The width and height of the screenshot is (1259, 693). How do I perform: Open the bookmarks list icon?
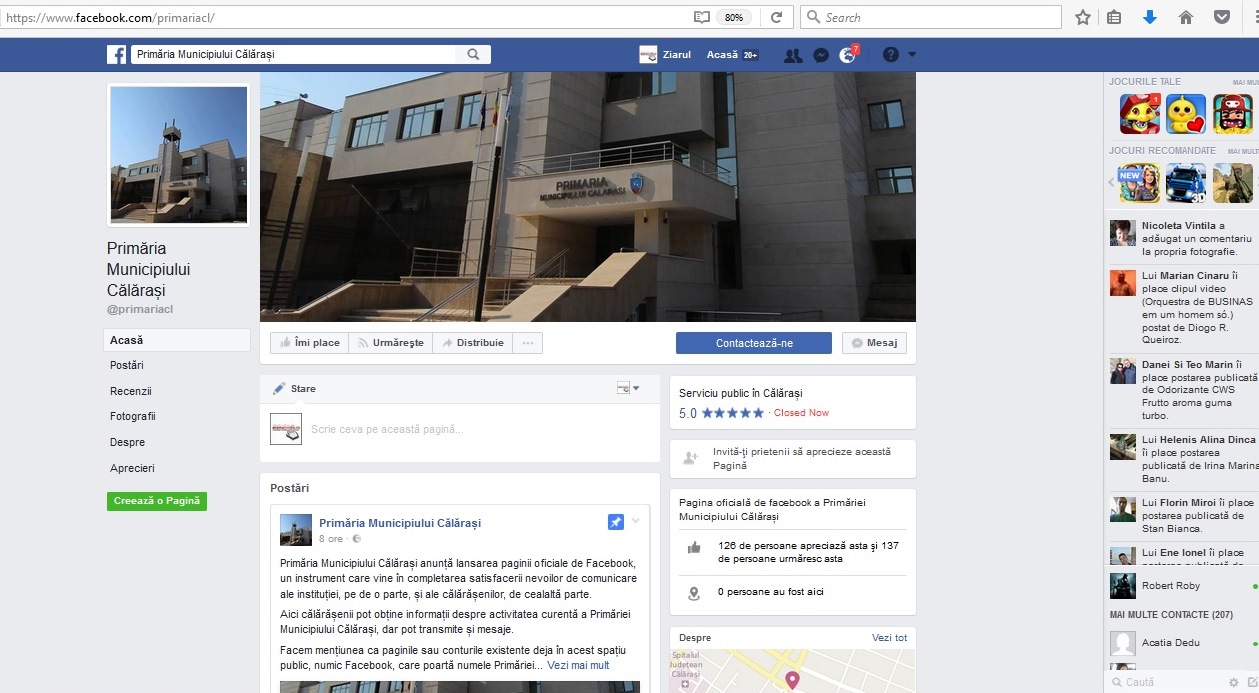(x=1114, y=17)
